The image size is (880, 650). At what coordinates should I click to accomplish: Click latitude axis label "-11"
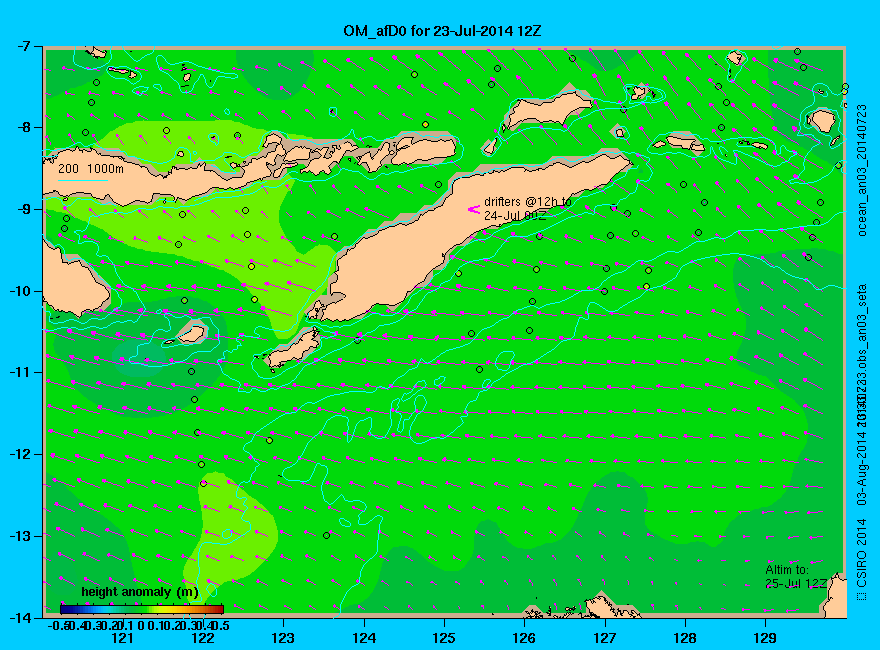coord(19,372)
